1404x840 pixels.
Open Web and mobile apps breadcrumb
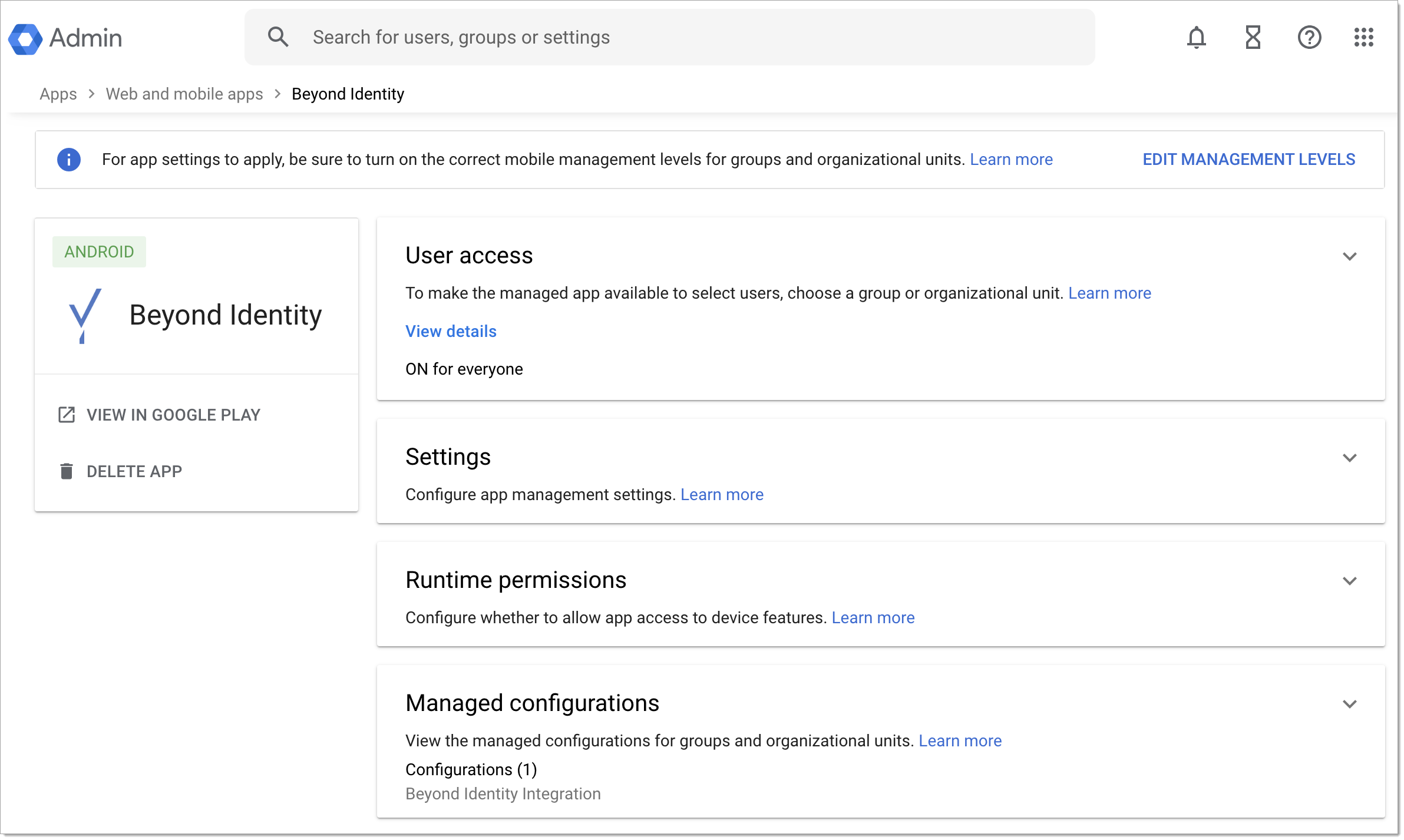click(x=184, y=94)
